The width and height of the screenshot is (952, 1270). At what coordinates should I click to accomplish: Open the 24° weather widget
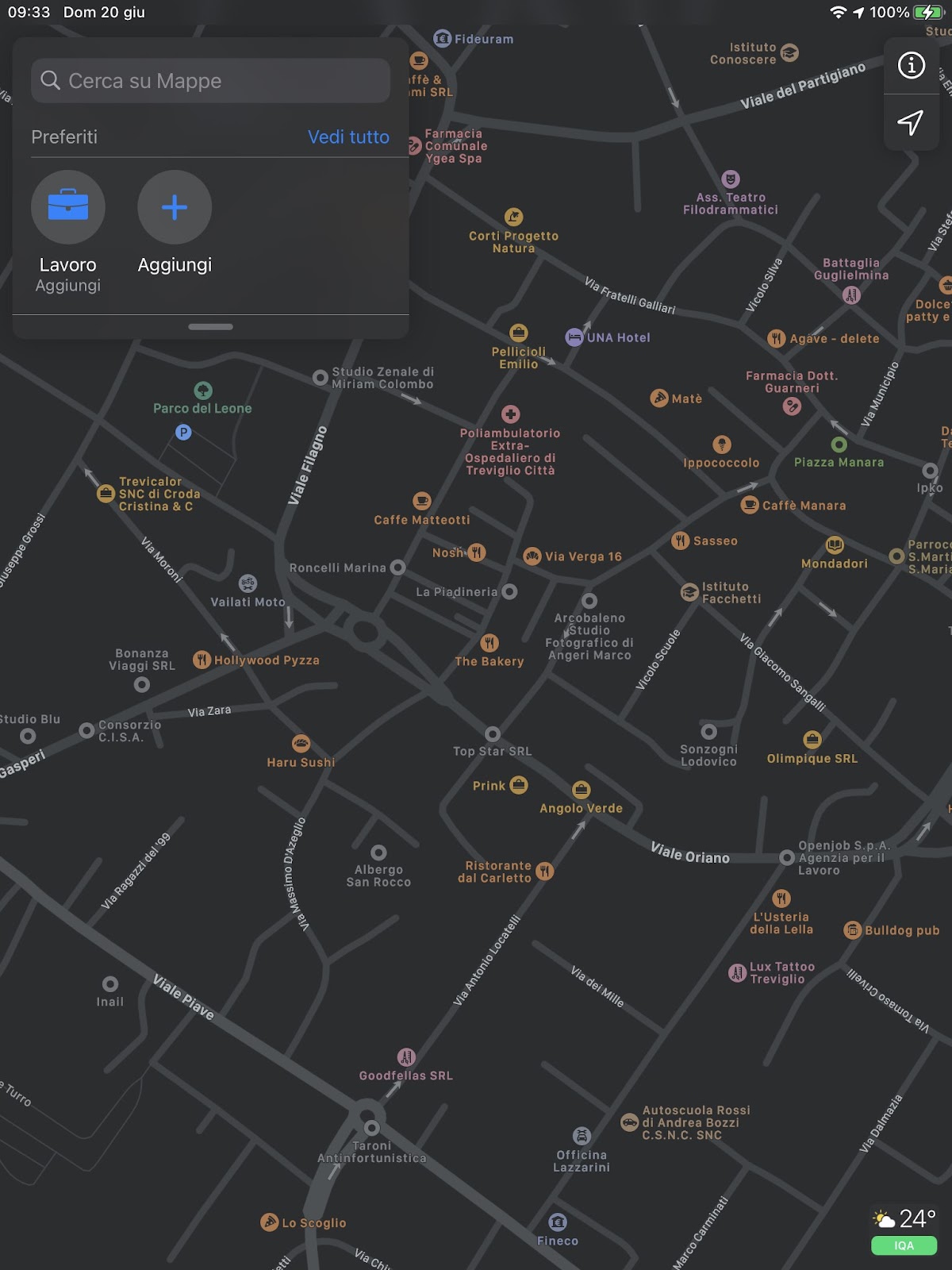[904, 1218]
